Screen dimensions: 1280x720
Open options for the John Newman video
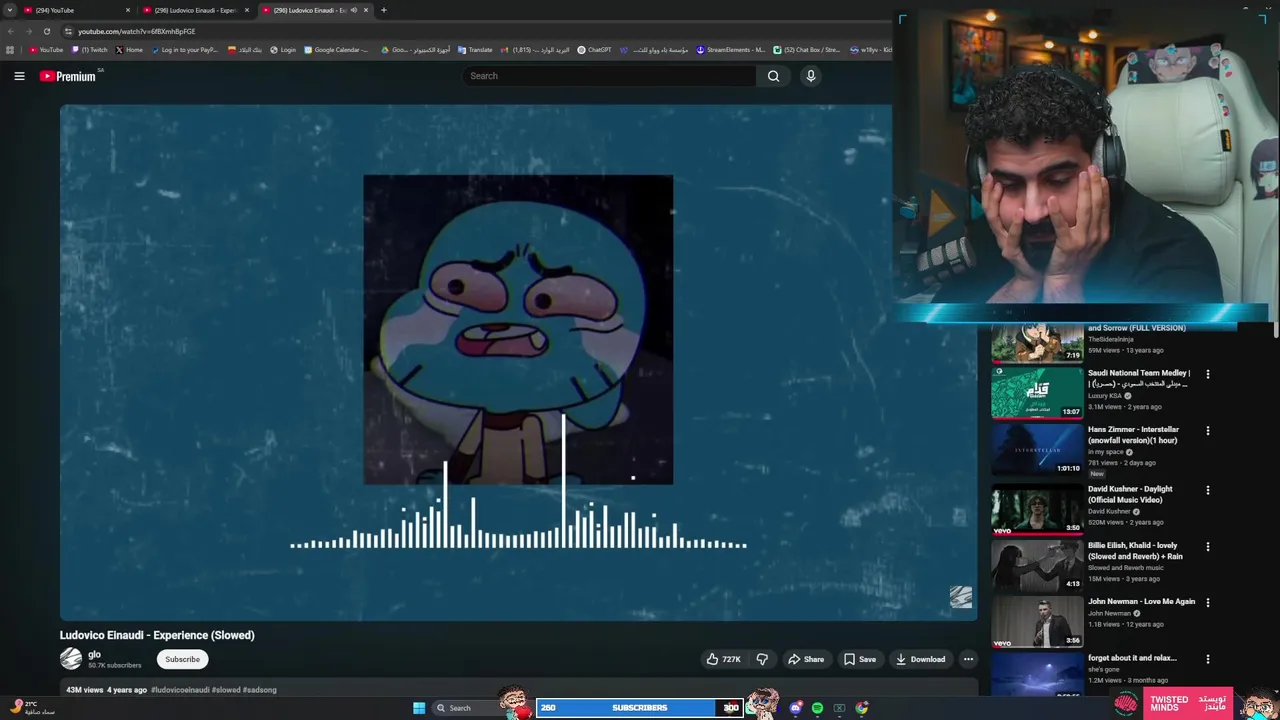point(1207,603)
